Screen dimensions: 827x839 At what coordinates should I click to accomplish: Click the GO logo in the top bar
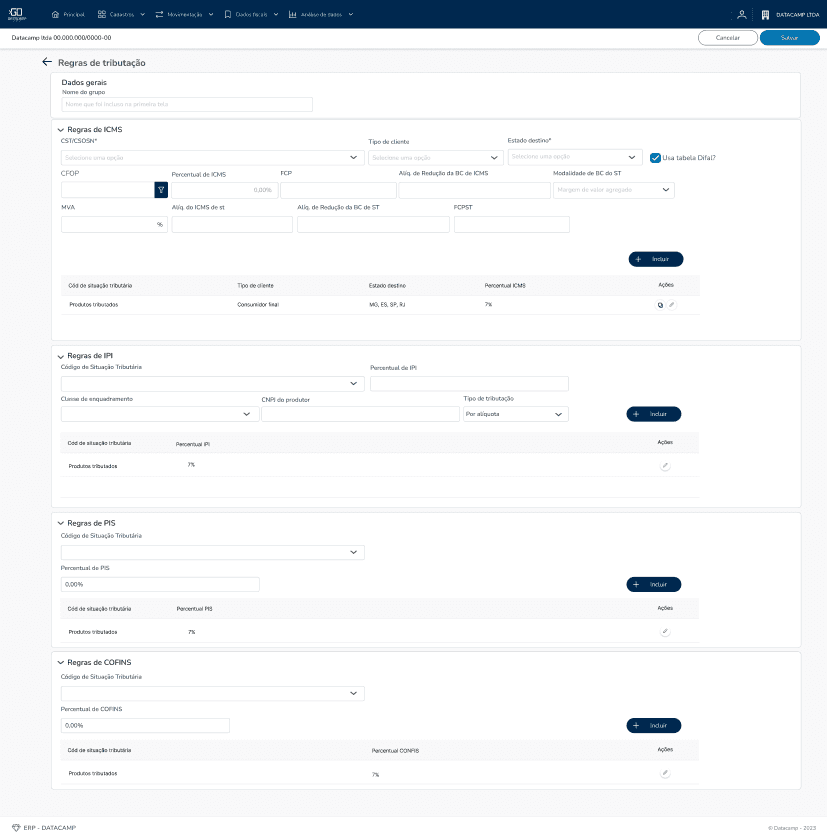click(17, 14)
